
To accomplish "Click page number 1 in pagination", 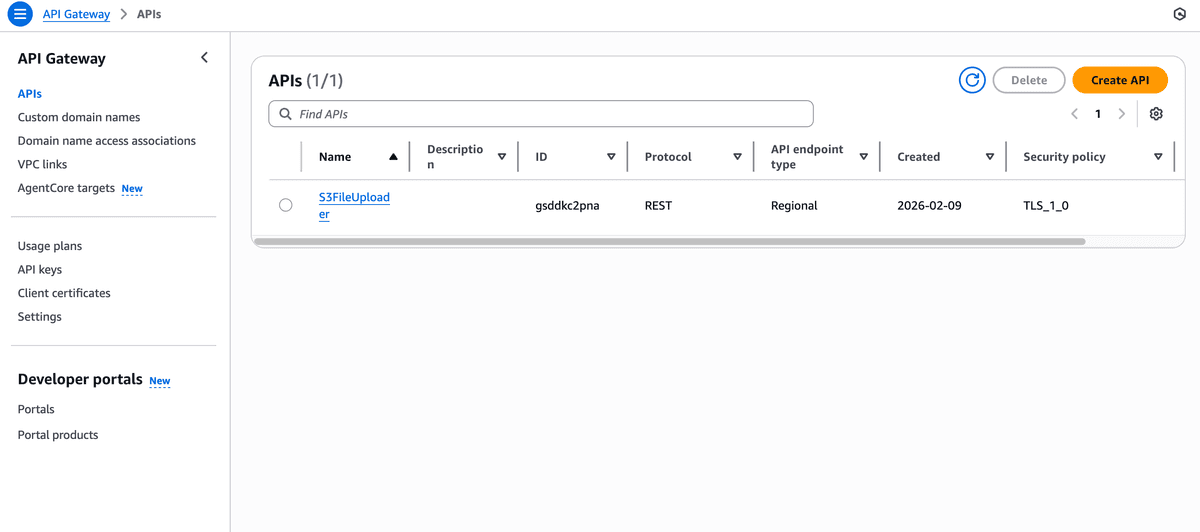I will pyautogui.click(x=1098, y=114).
